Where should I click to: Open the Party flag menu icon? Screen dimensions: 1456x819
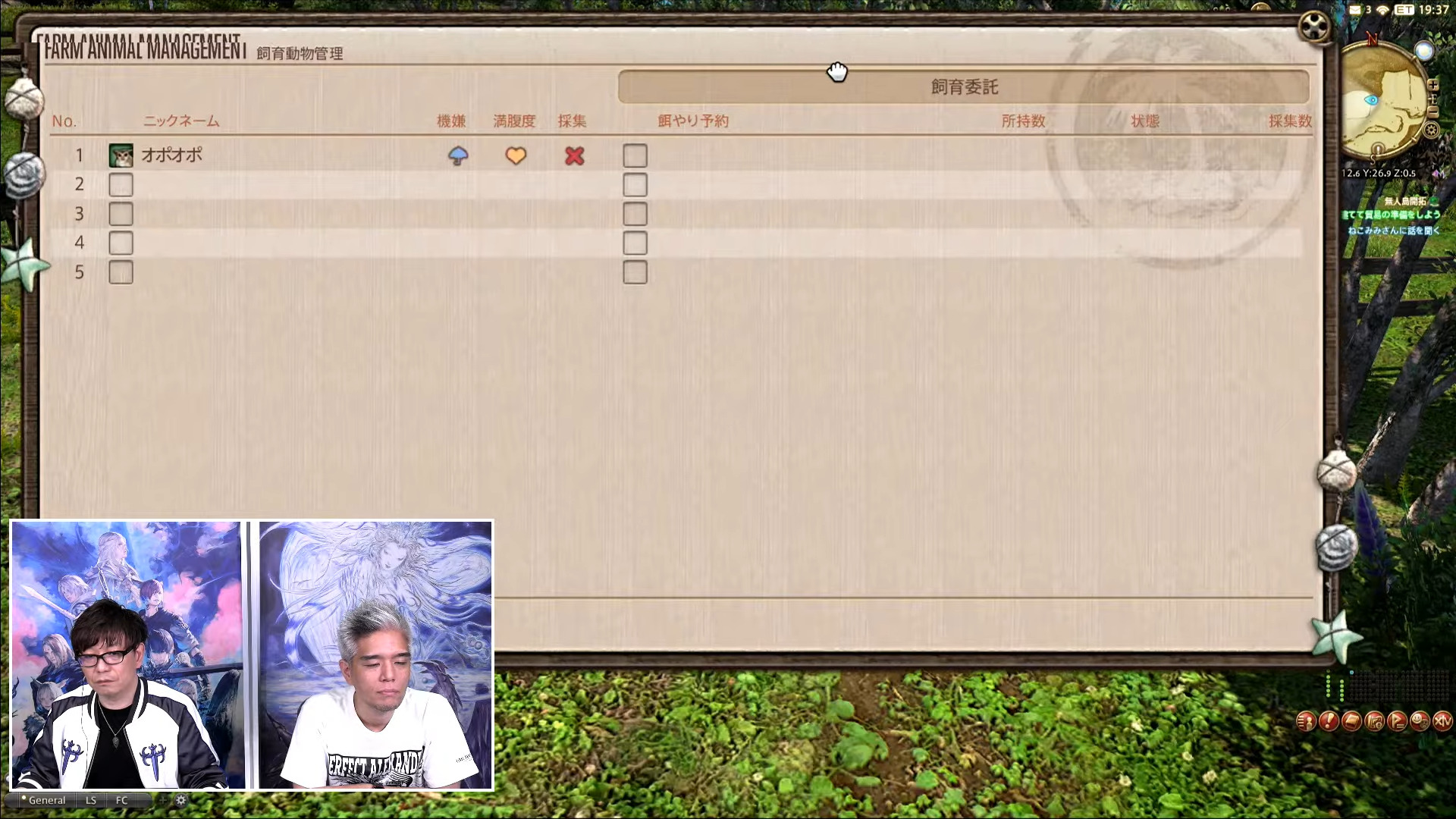point(1397,721)
